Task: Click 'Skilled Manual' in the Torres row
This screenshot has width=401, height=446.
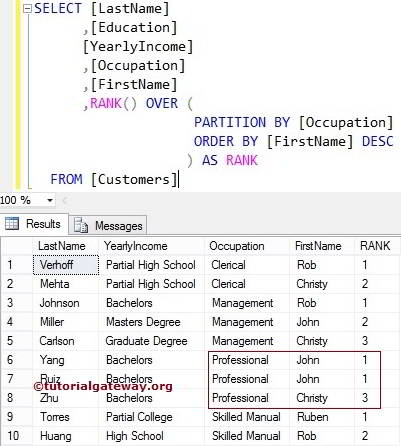Action: tap(246, 417)
